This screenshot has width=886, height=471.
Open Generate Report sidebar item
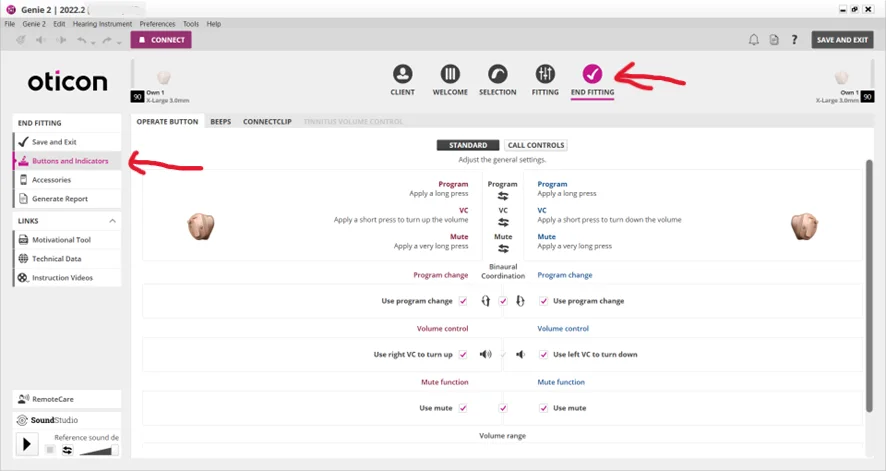point(67,199)
